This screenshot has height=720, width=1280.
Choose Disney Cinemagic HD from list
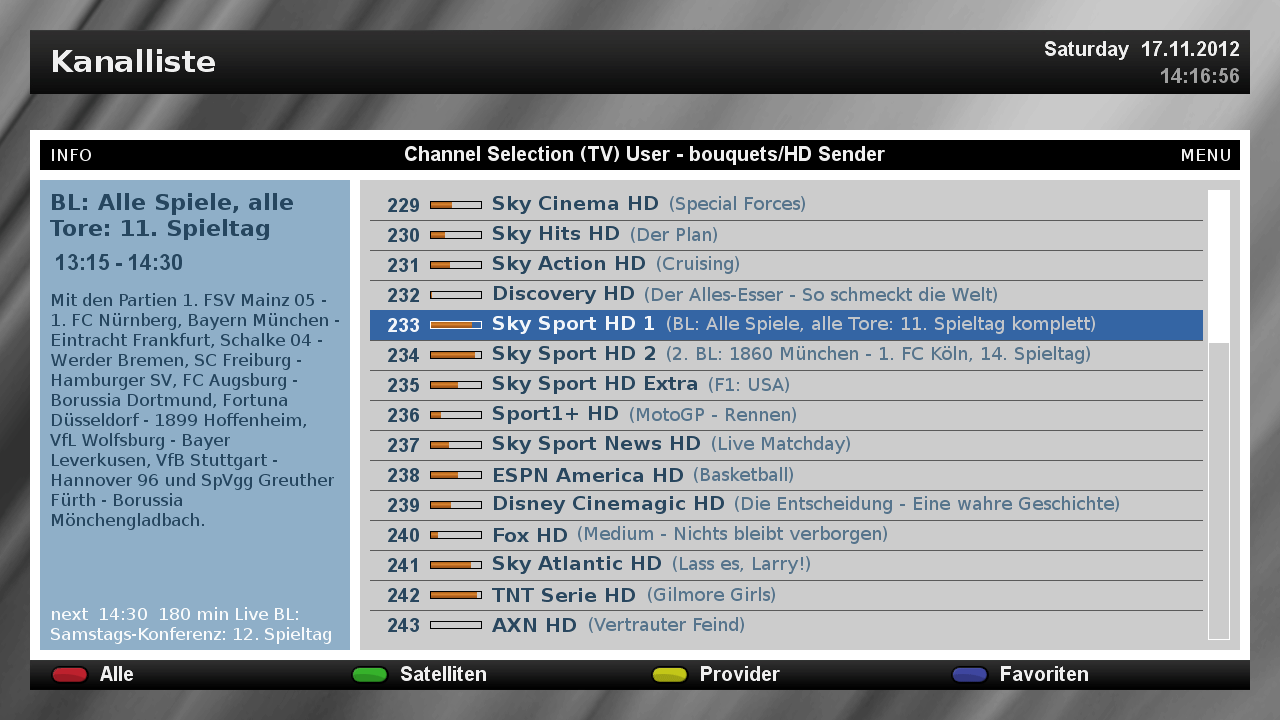[x=608, y=504]
